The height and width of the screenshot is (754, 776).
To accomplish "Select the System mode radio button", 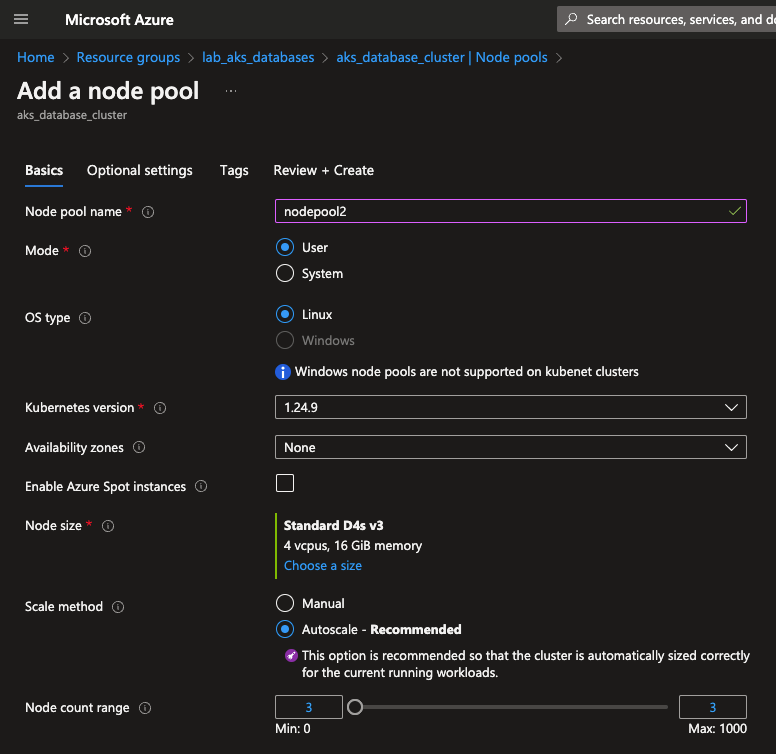I will click(x=285, y=274).
